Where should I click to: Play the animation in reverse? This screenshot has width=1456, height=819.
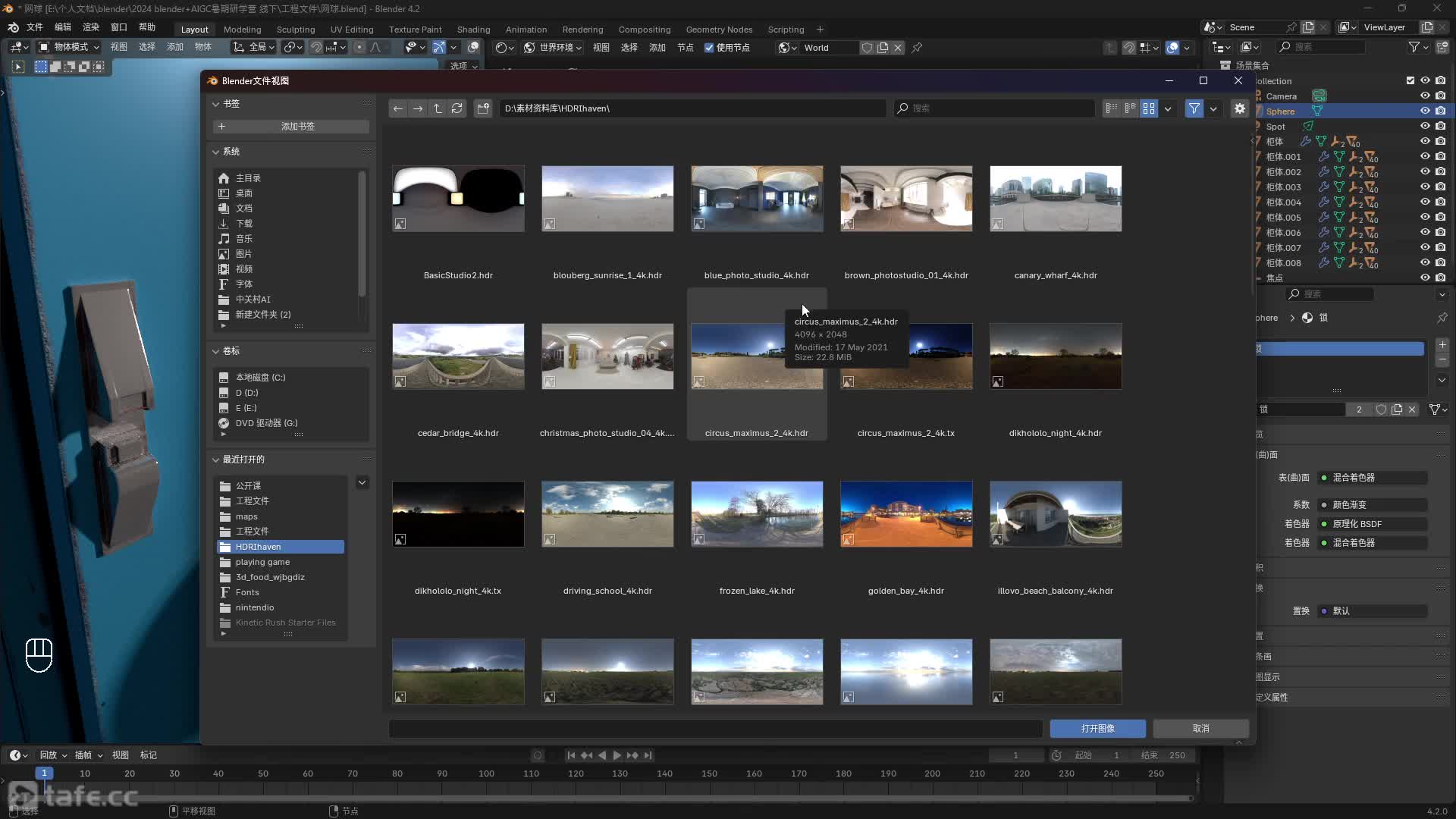coord(602,755)
